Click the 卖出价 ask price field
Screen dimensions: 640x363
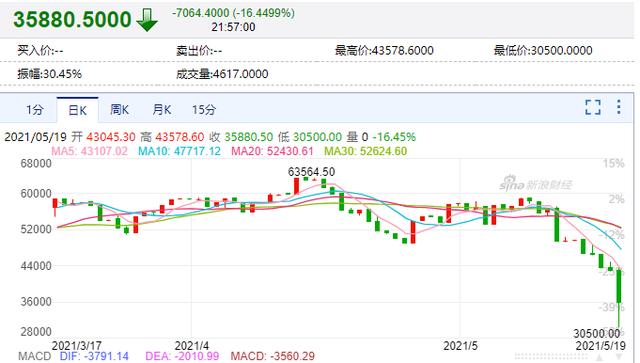(199, 51)
